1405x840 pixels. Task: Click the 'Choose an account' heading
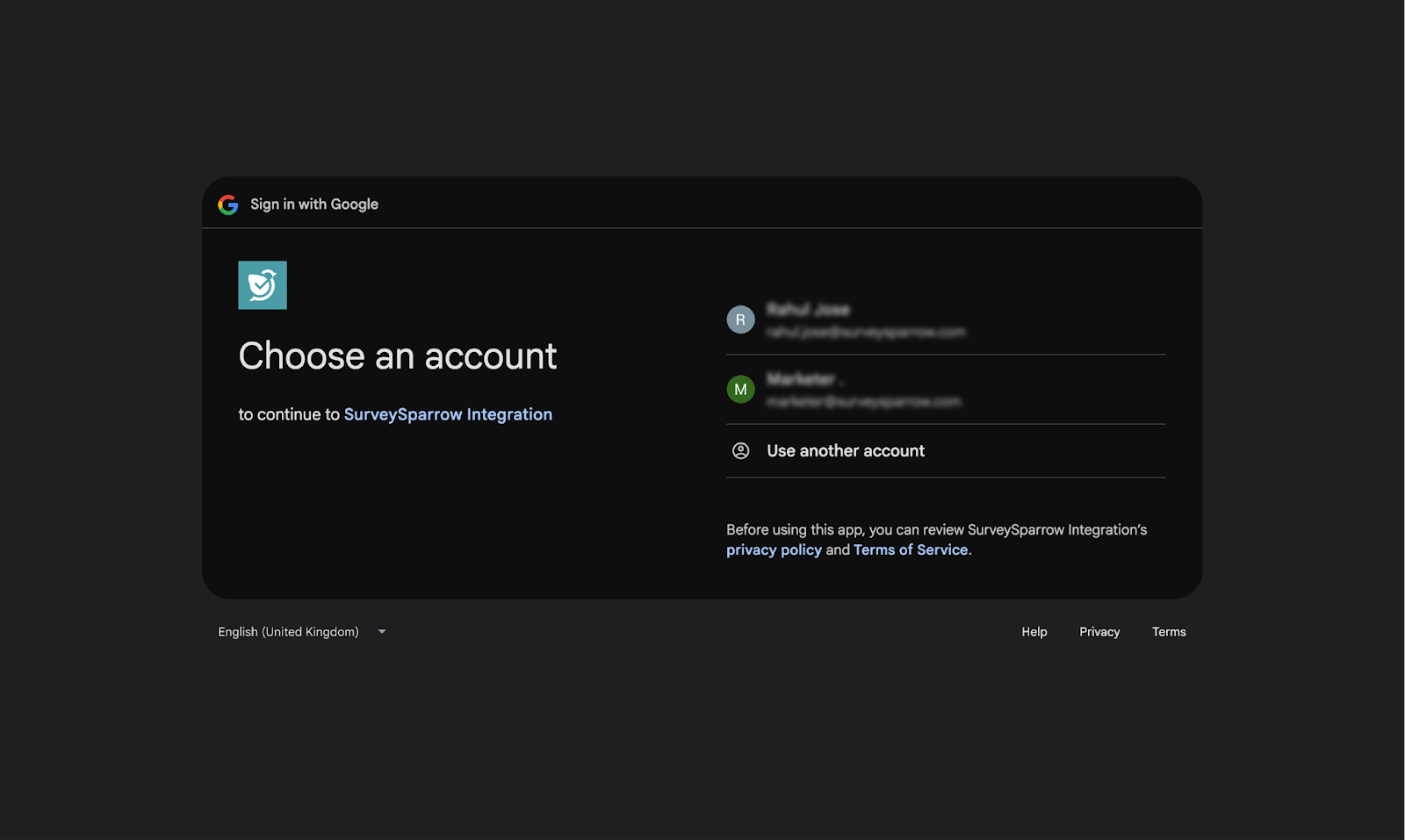click(398, 356)
